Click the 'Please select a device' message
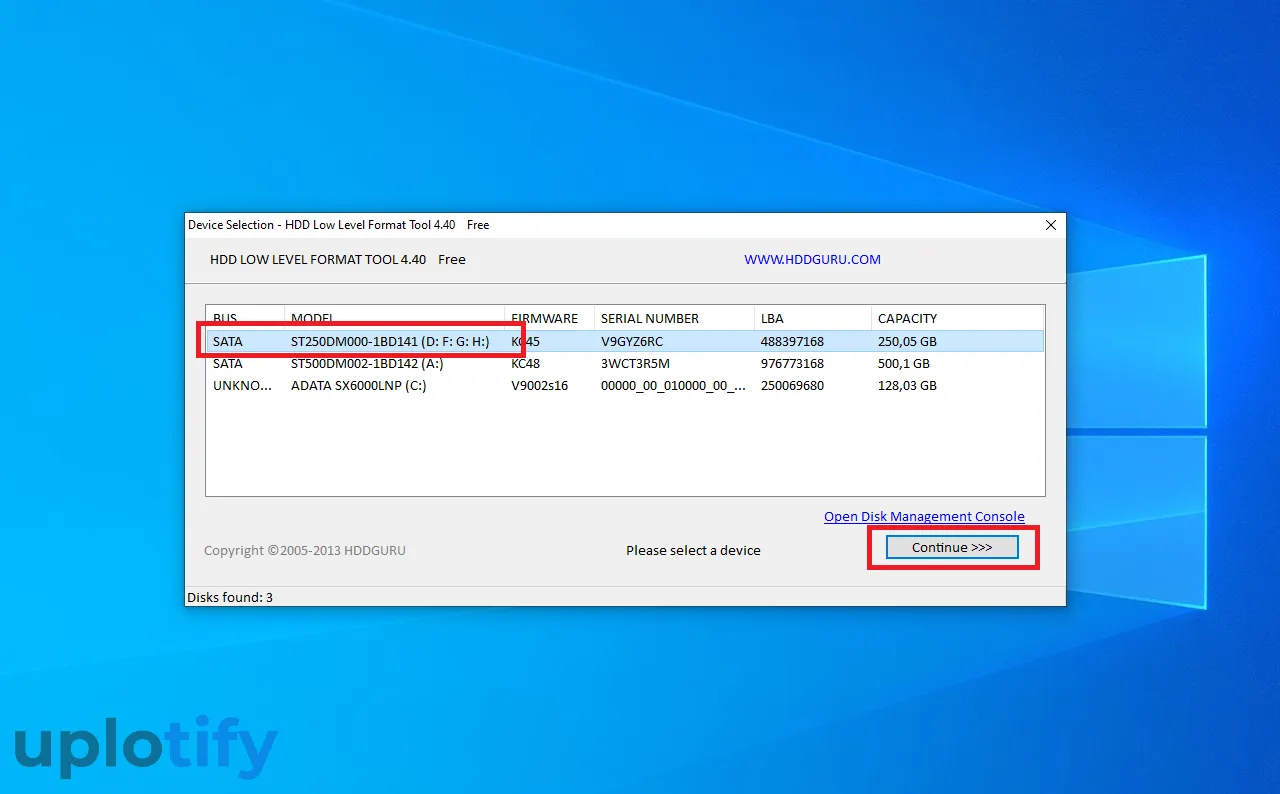 [693, 550]
